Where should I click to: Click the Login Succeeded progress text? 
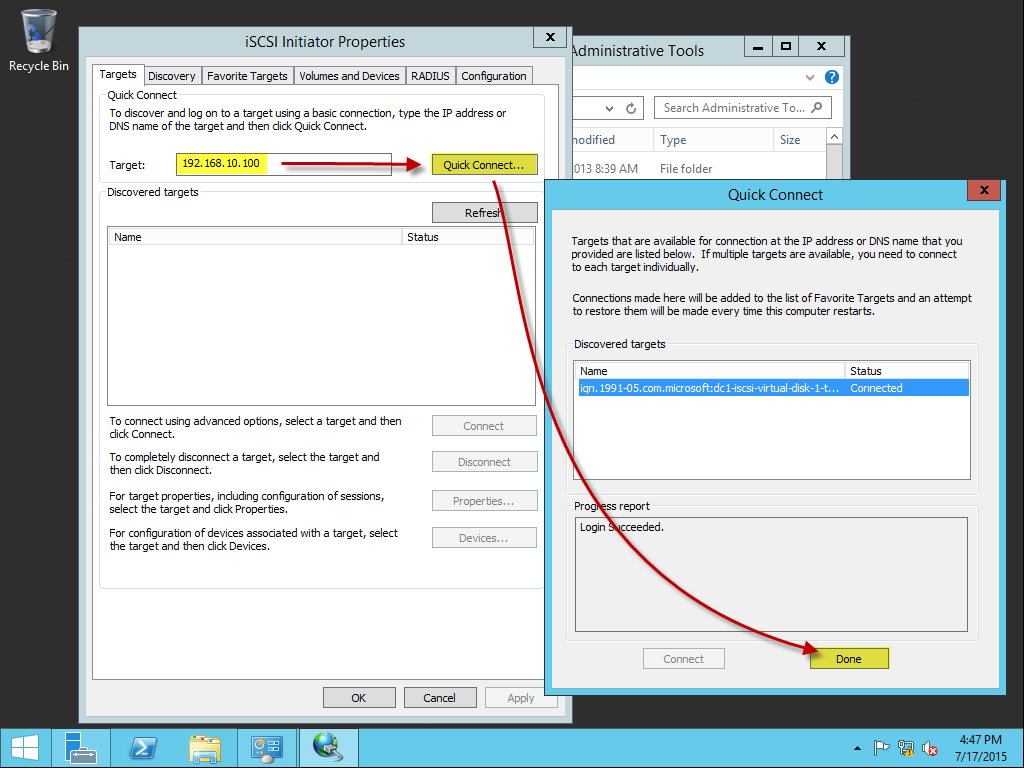pyautogui.click(x=621, y=526)
